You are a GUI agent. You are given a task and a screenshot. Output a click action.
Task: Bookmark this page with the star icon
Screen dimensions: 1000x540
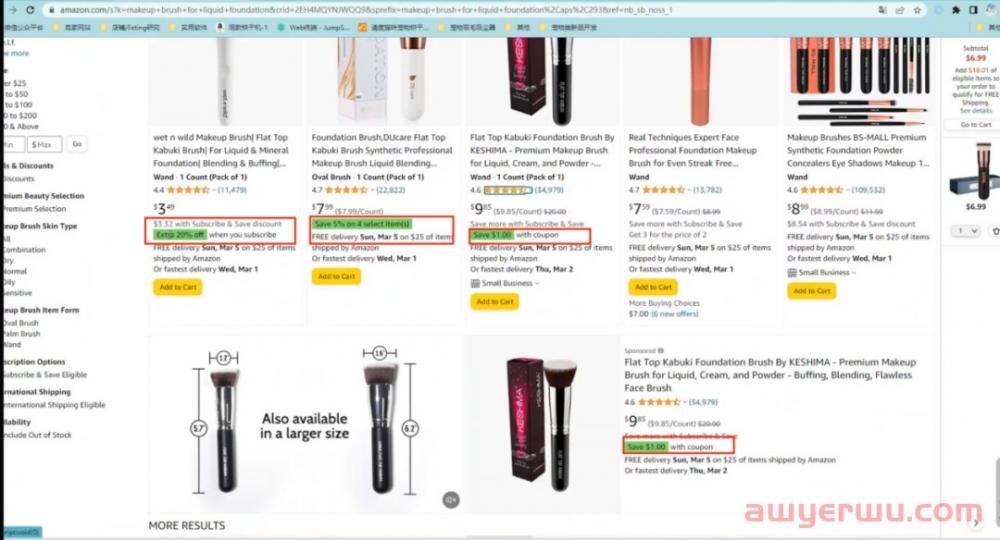pyautogui.click(x=917, y=10)
